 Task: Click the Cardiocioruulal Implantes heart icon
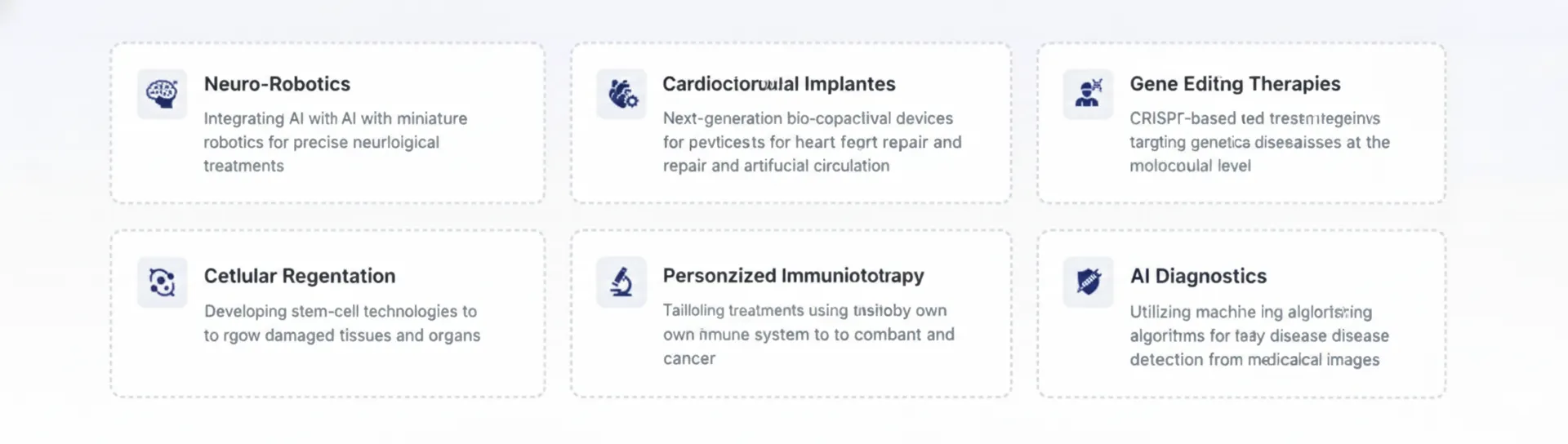[621, 94]
